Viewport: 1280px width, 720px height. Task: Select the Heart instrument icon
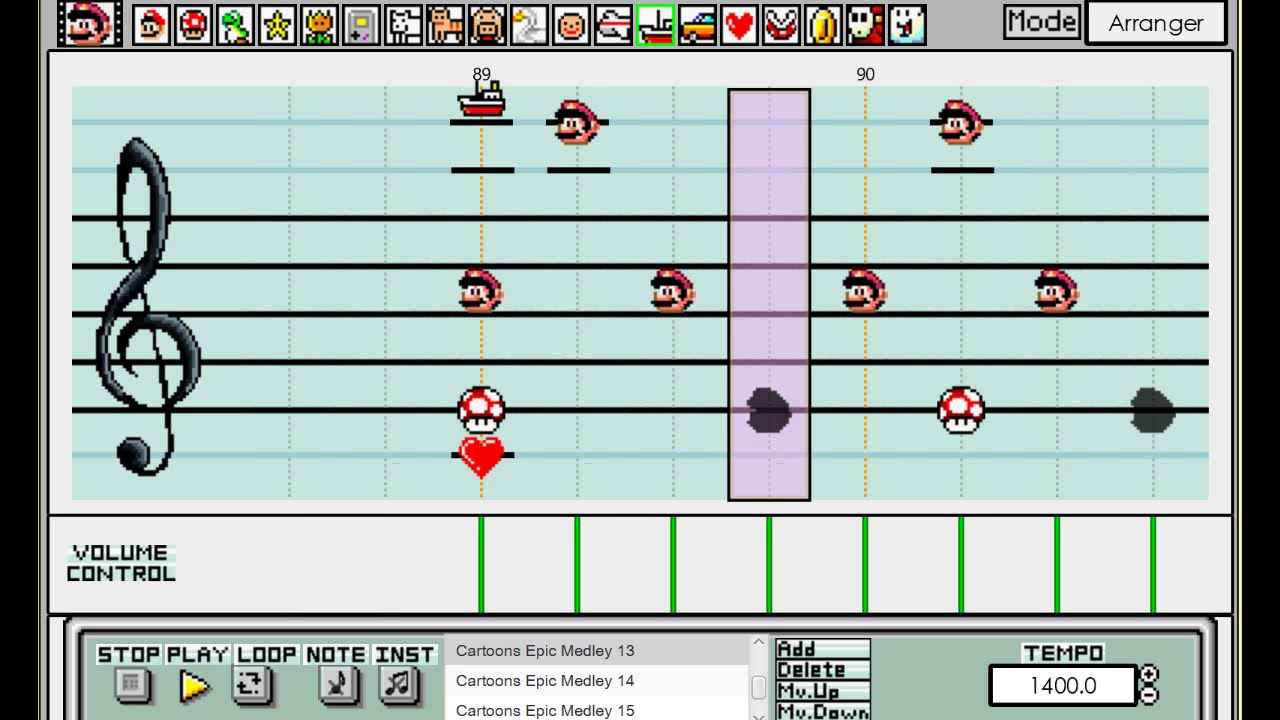(x=739, y=25)
